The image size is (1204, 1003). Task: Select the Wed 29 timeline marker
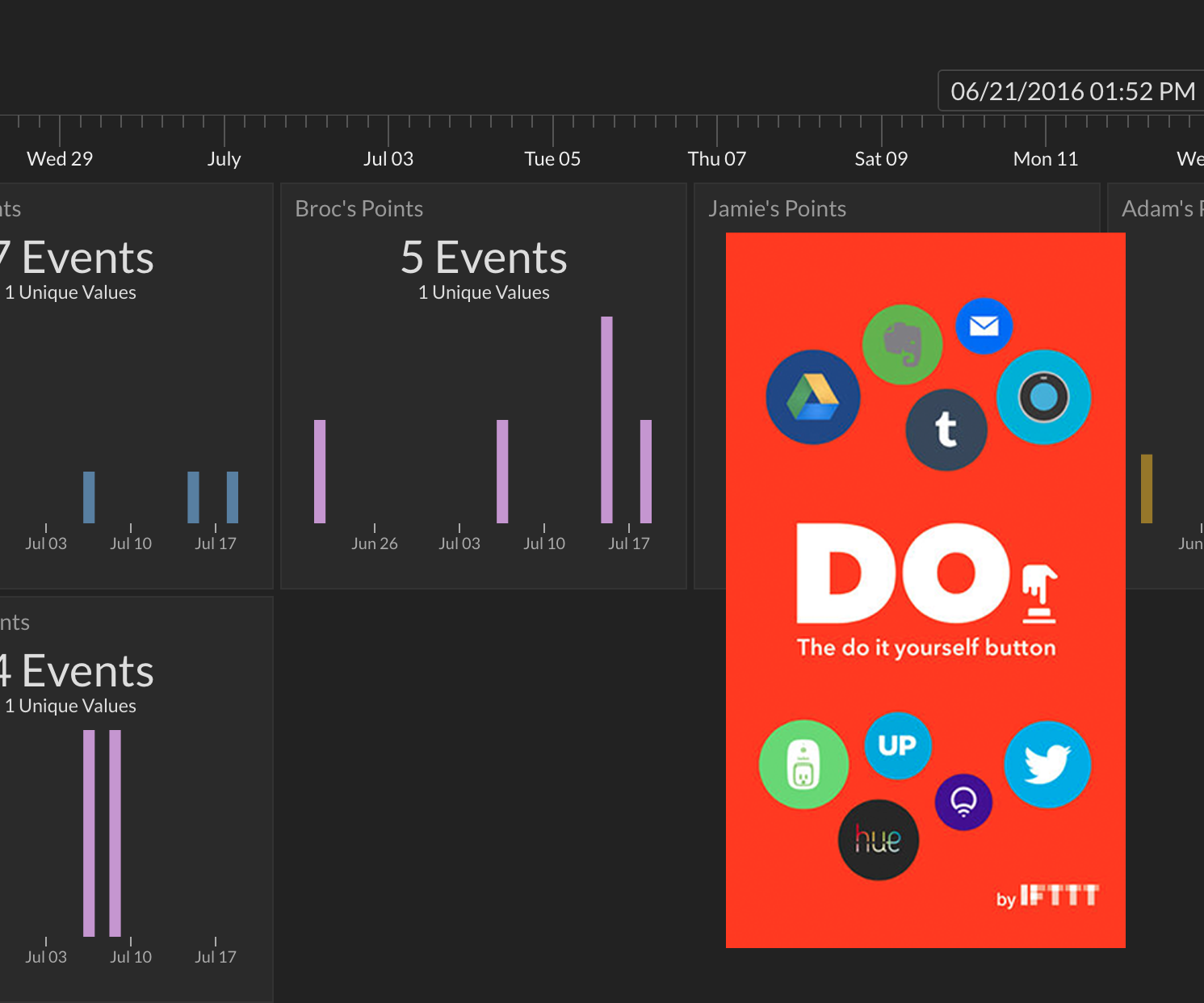coord(60,158)
